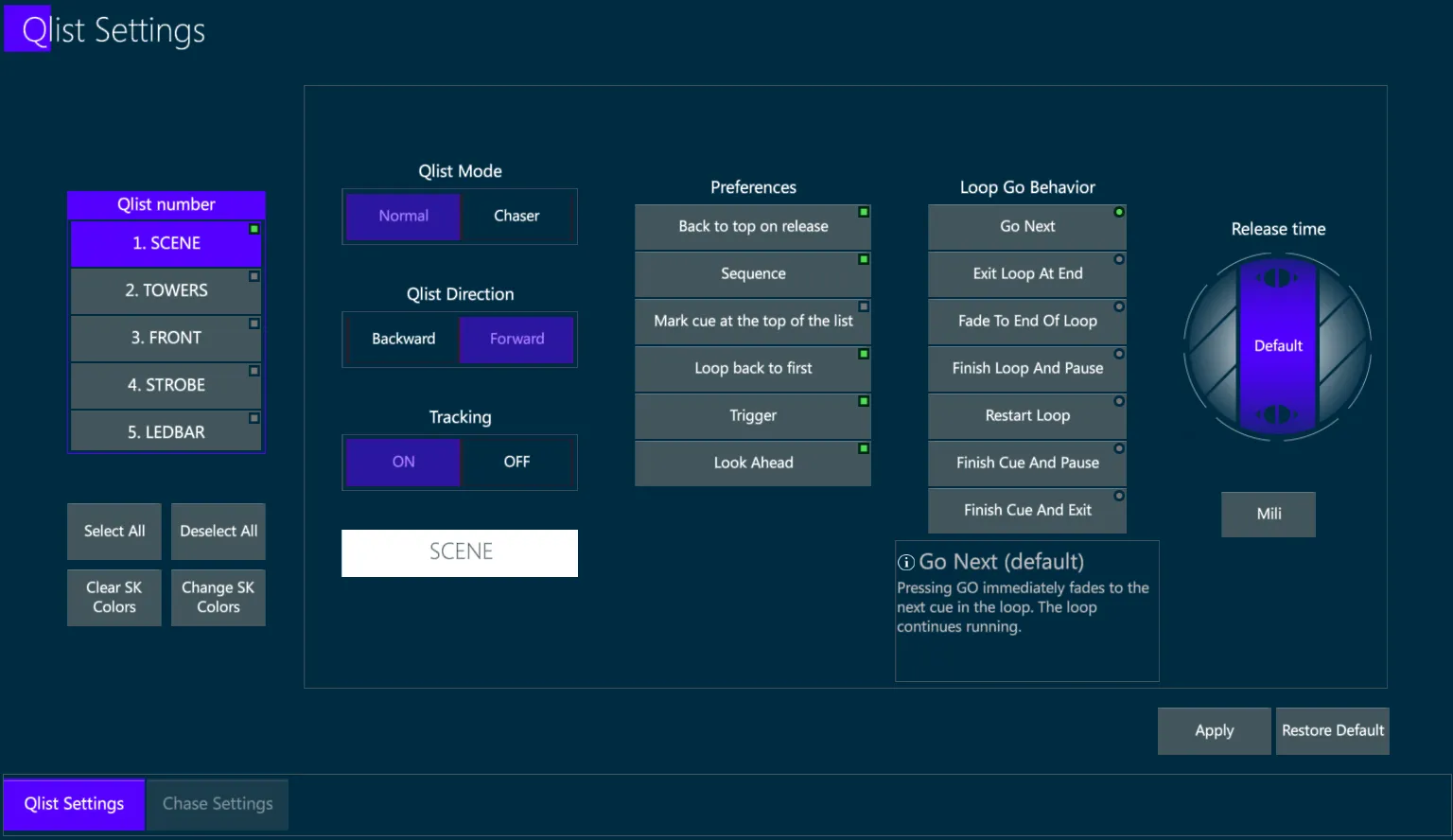
Task: Click Restore Default button
Action: tap(1333, 731)
